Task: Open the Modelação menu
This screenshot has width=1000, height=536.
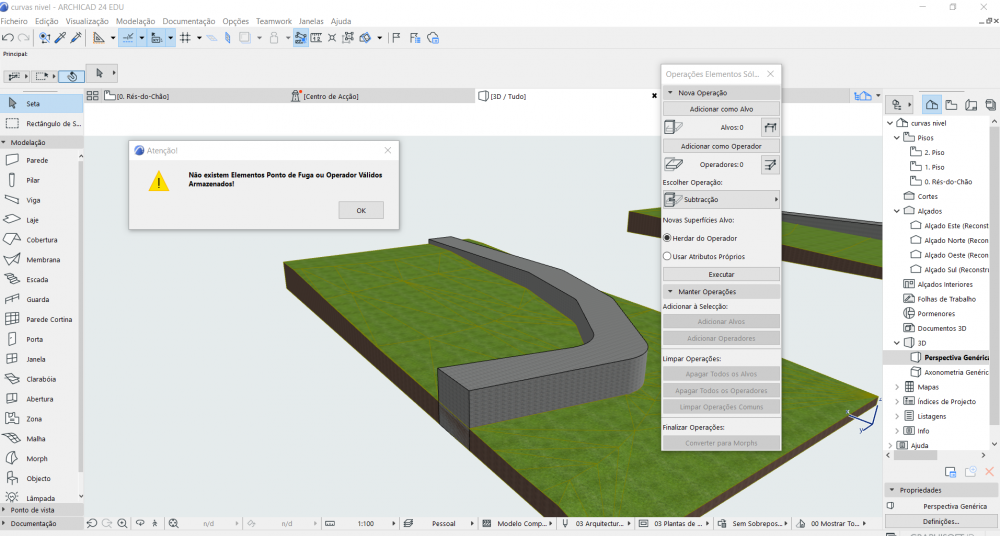Action: (x=135, y=21)
